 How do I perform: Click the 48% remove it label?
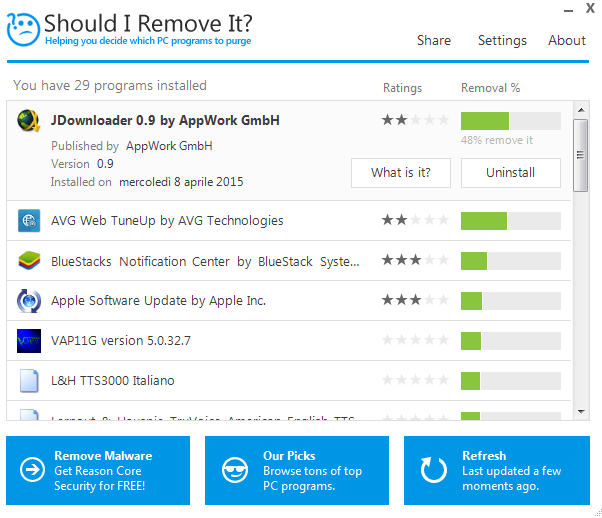point(497,140)
